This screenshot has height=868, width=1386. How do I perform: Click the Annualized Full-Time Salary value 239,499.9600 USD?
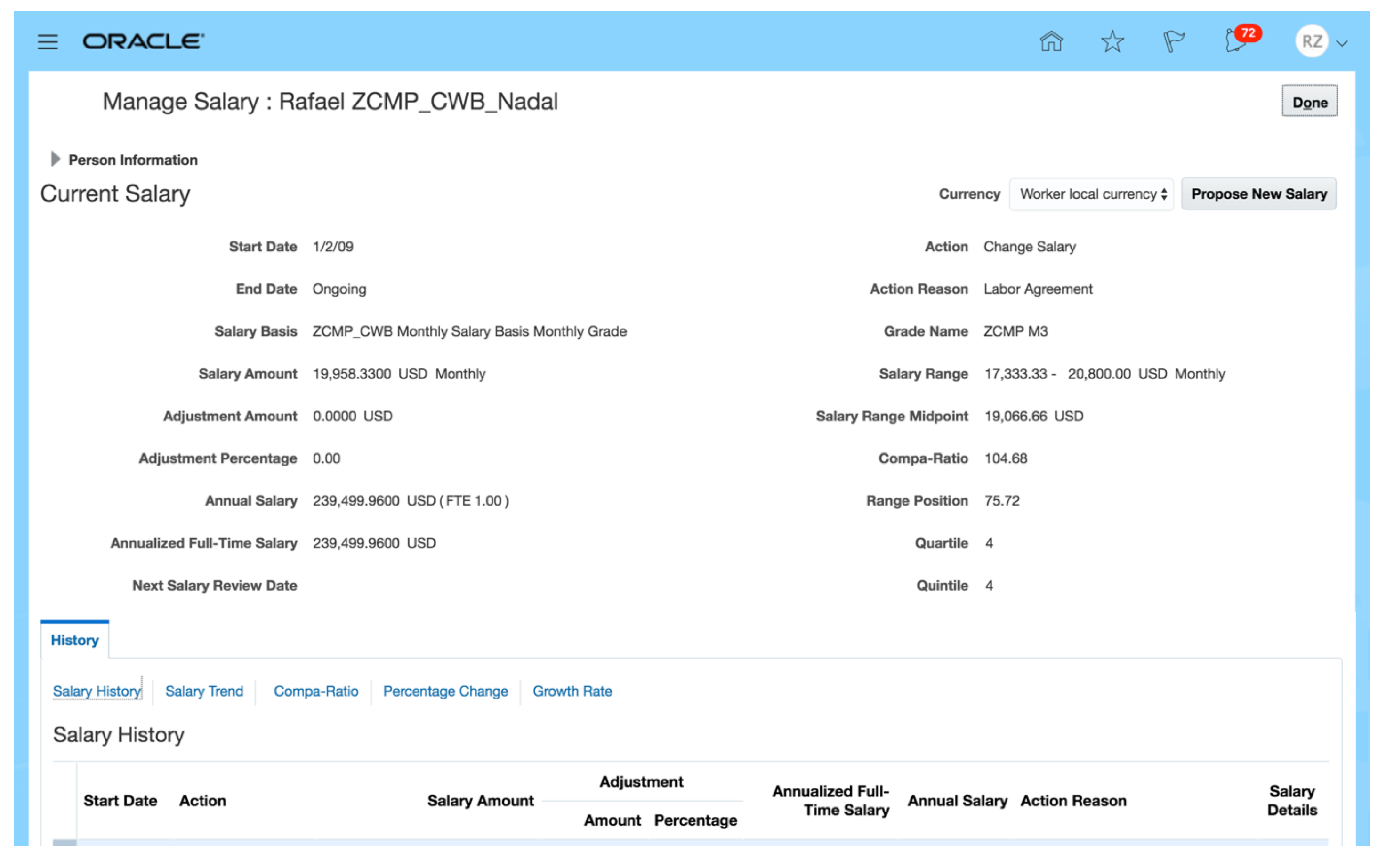point(374,543)
